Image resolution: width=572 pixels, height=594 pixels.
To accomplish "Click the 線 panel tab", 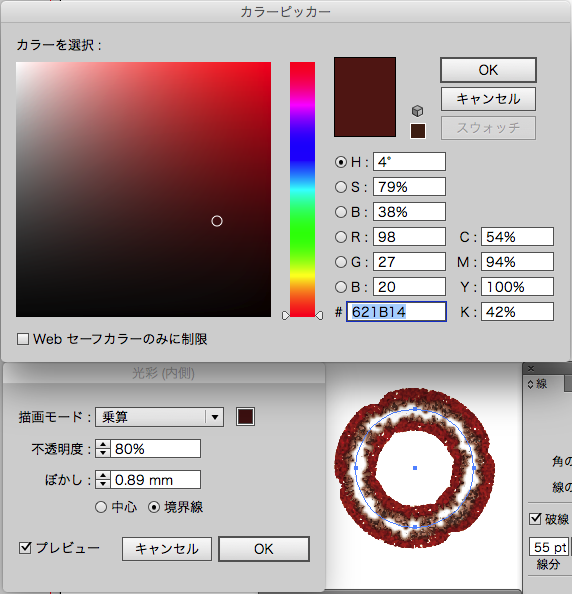I will (x=542, y=384).
